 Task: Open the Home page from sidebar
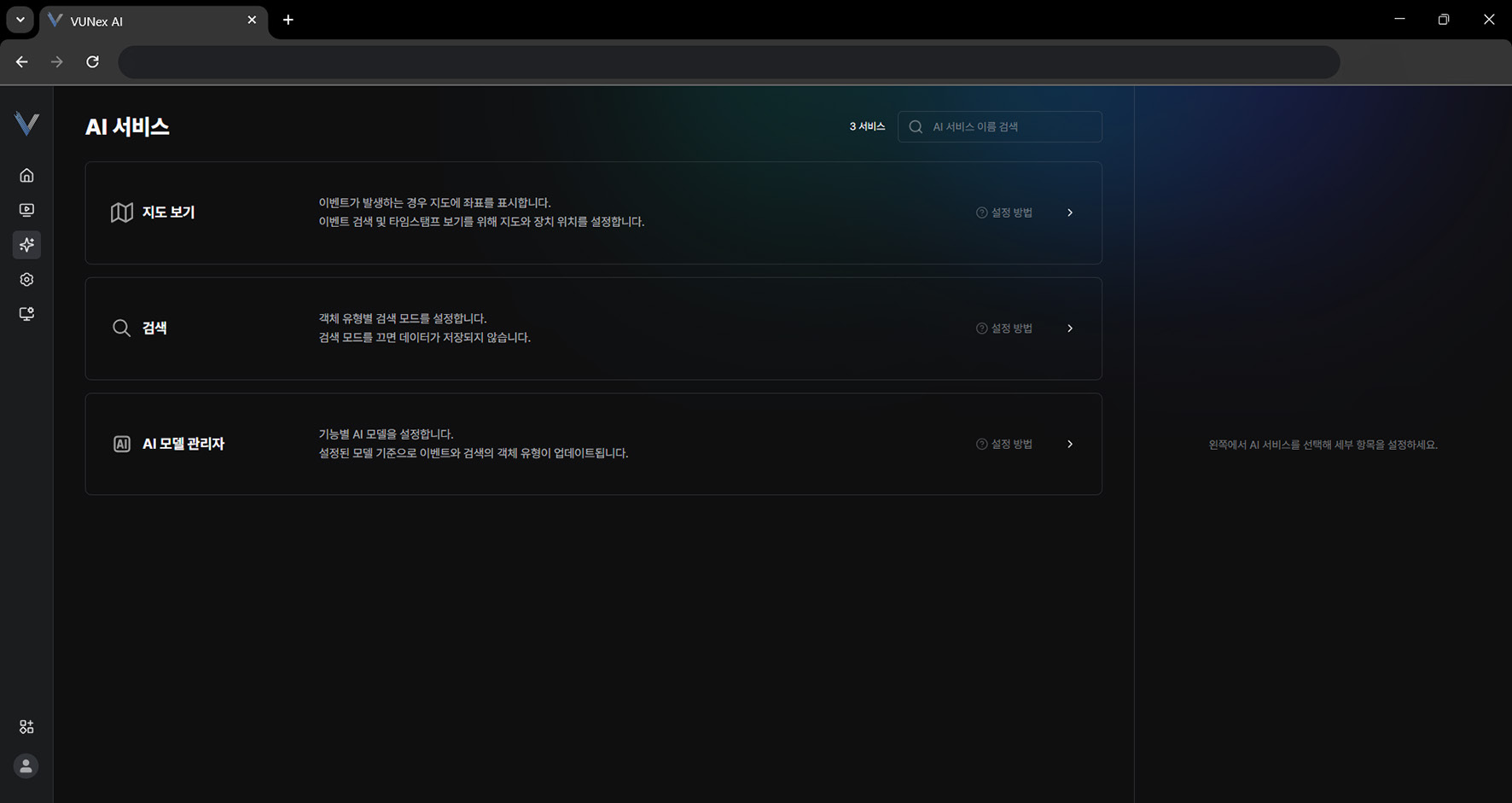[x=26, y=175]
